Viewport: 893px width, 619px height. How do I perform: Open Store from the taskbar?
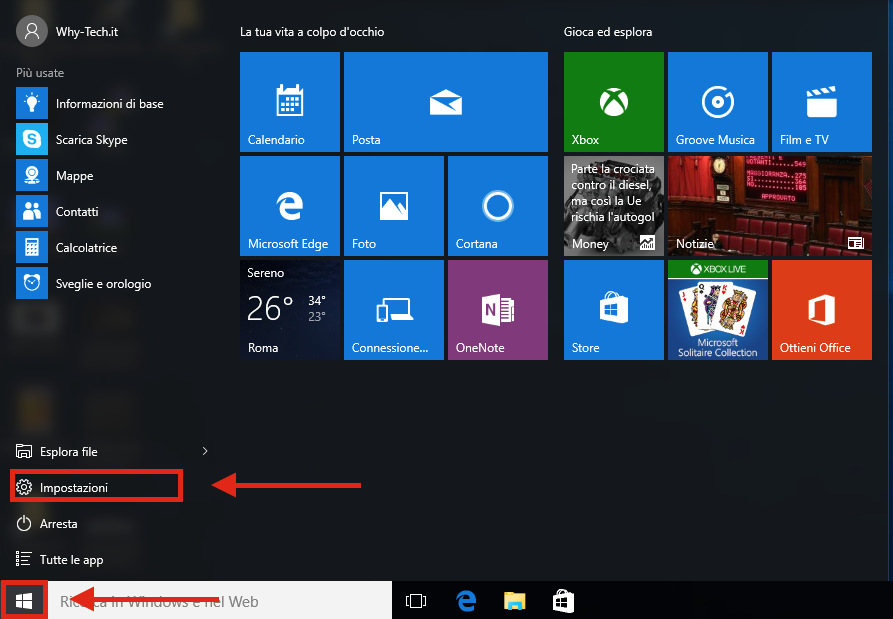click(563, 601)
